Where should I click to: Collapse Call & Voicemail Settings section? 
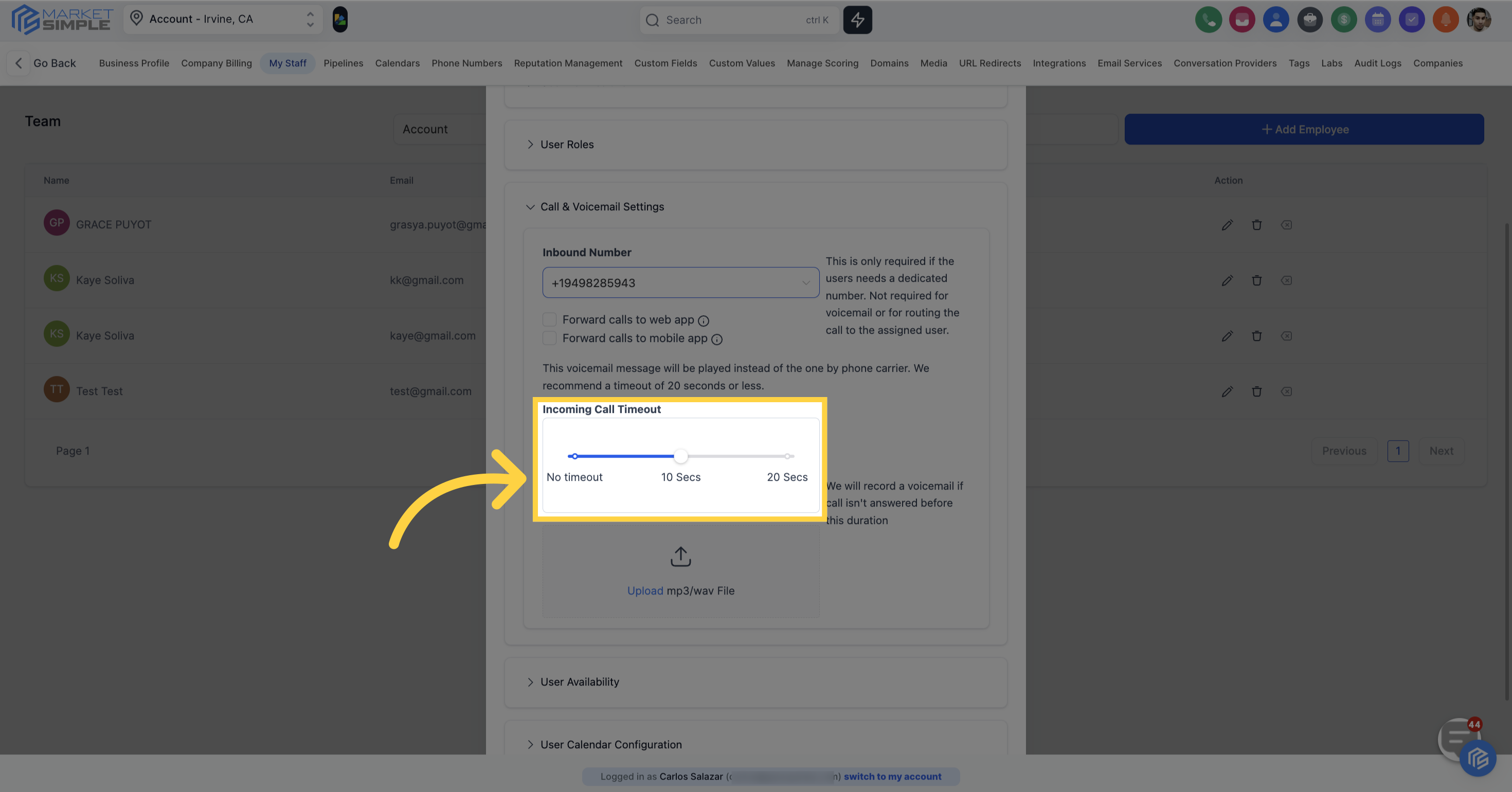coord(602,207)
